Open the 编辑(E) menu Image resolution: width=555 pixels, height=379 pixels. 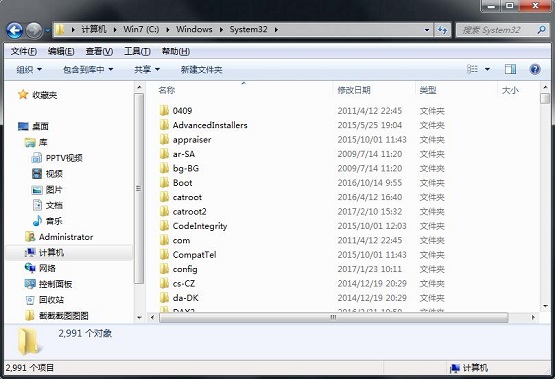pos(61,52)
